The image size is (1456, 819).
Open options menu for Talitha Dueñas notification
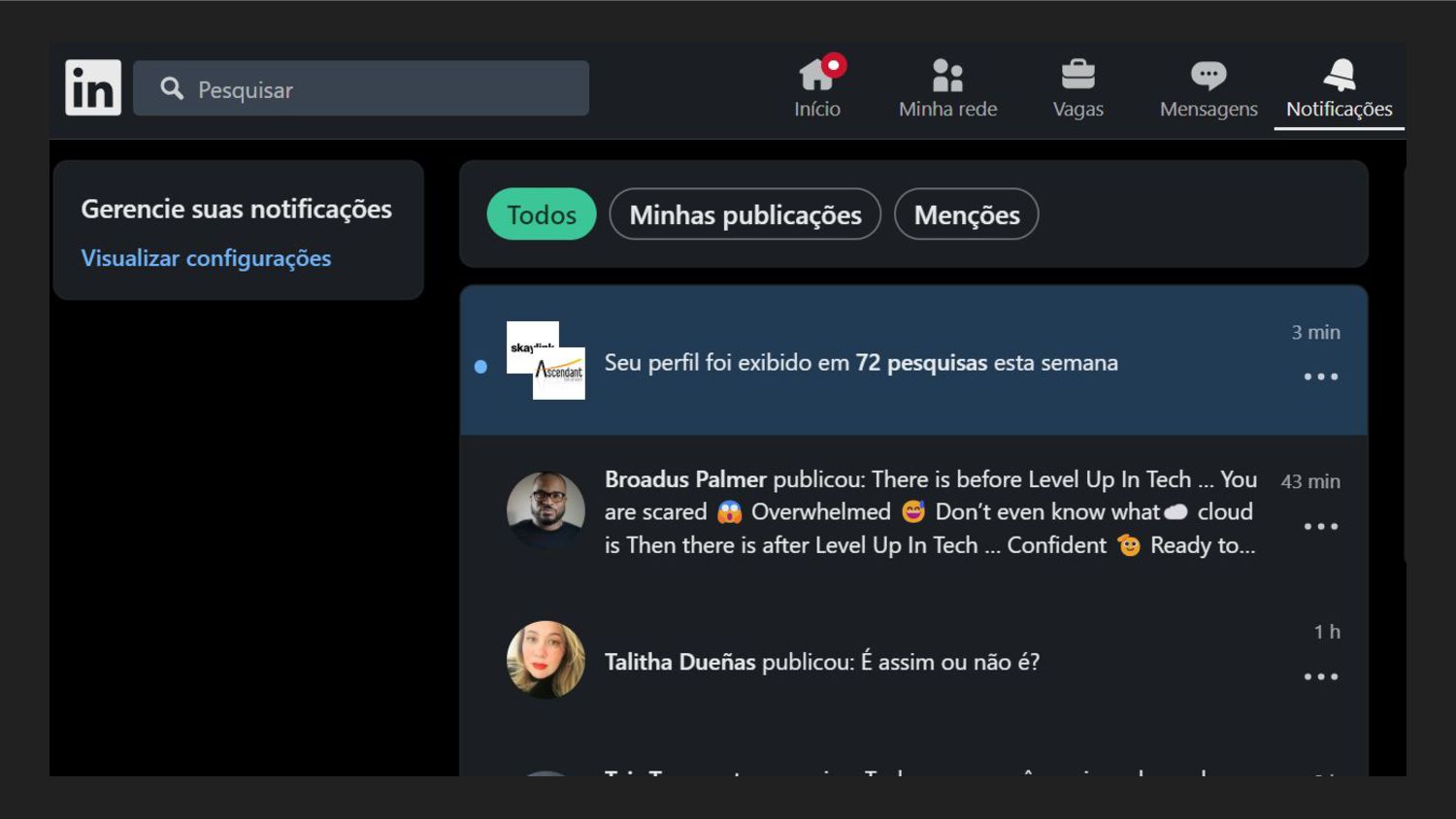point(1321,676)
